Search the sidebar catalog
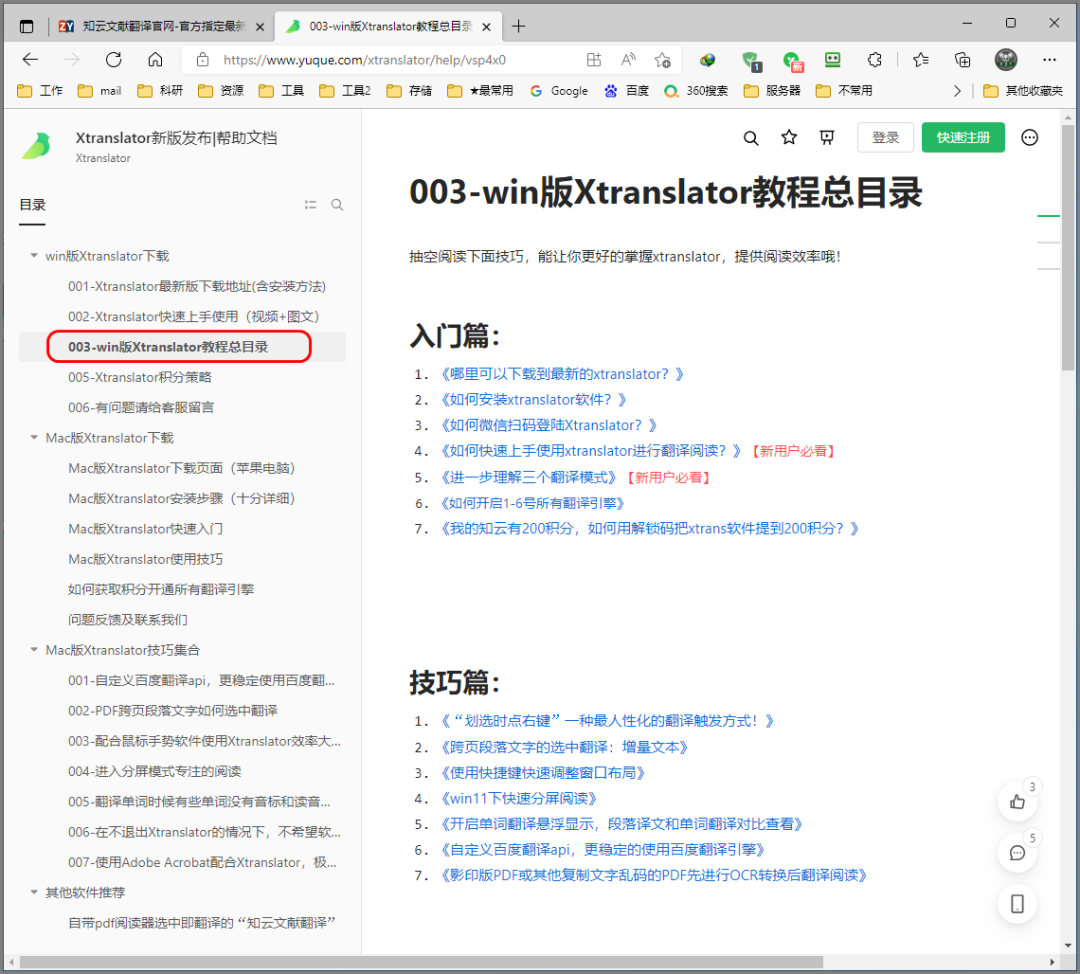Screen dimensions: 1080x974 pyautogui.click(x=337, y=205)
